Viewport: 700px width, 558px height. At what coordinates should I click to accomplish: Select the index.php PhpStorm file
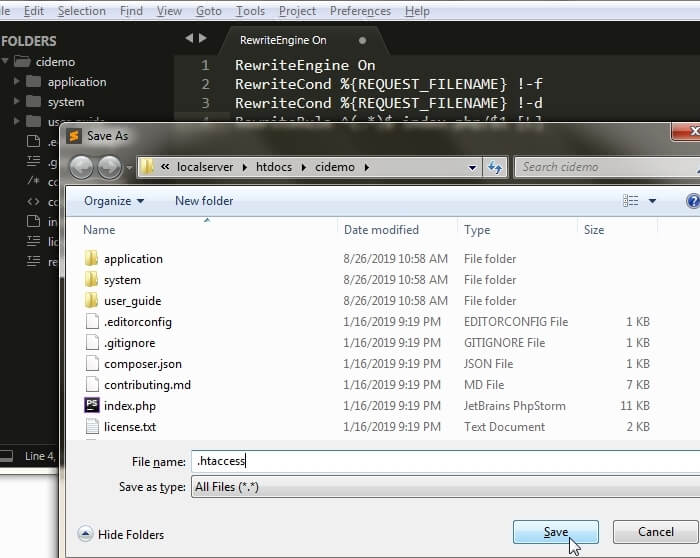tap(129, 406)
